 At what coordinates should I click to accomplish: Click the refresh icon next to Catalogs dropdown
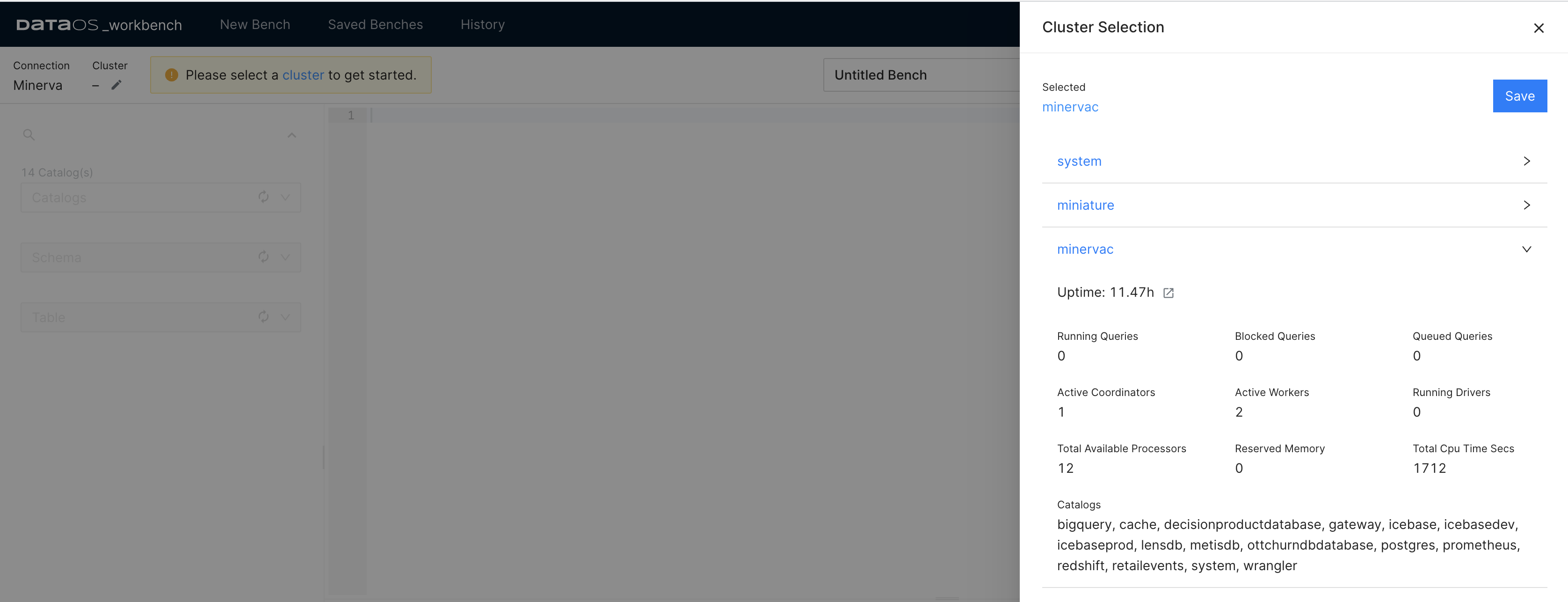point(263,197)
